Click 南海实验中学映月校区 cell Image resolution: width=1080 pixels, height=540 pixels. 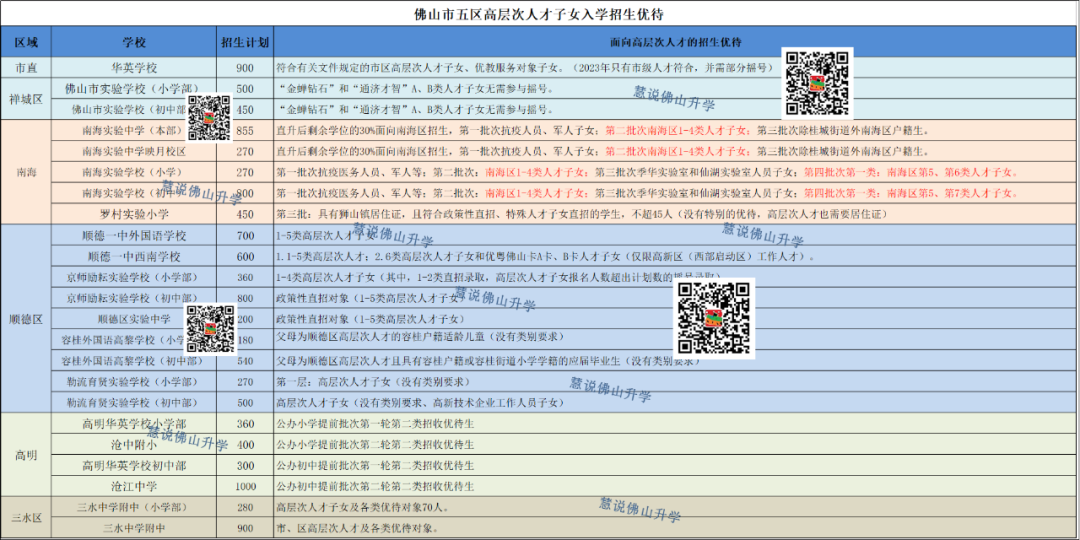pyautogui.click(x=134, y=151)
